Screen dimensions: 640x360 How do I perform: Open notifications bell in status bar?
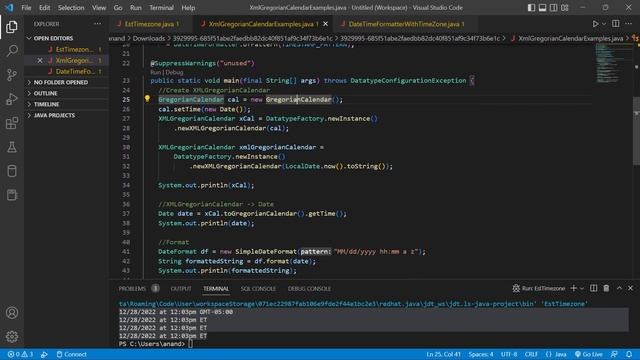629,354
